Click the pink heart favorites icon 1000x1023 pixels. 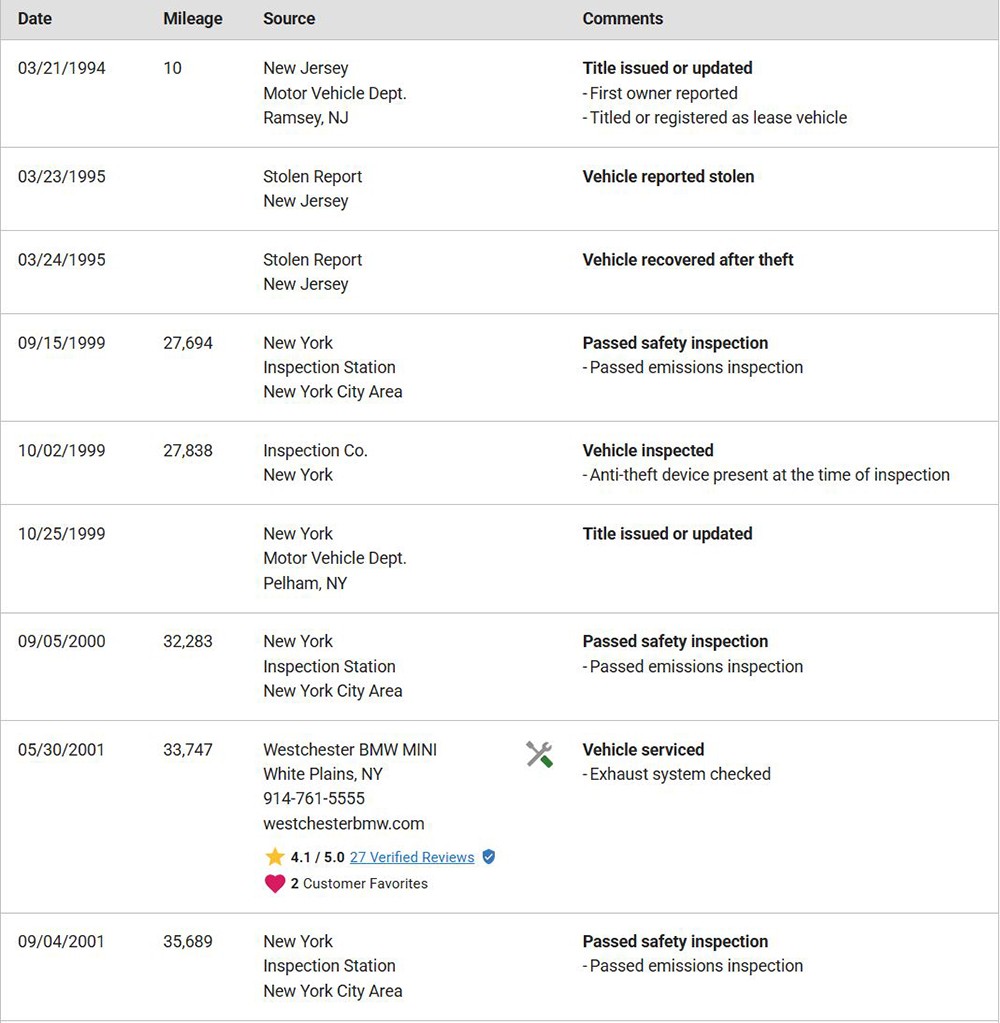pos(275,883)
